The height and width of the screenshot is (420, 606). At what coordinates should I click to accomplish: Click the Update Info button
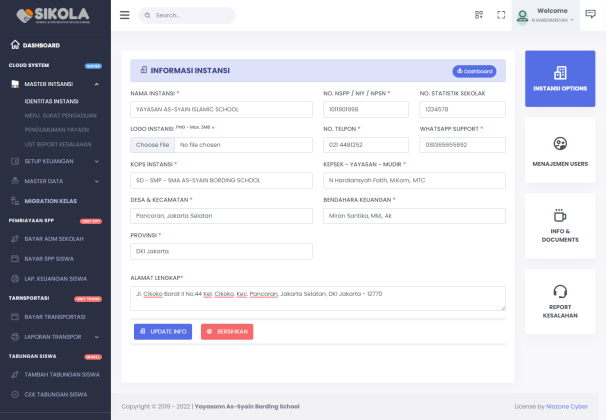pos(162,331)
